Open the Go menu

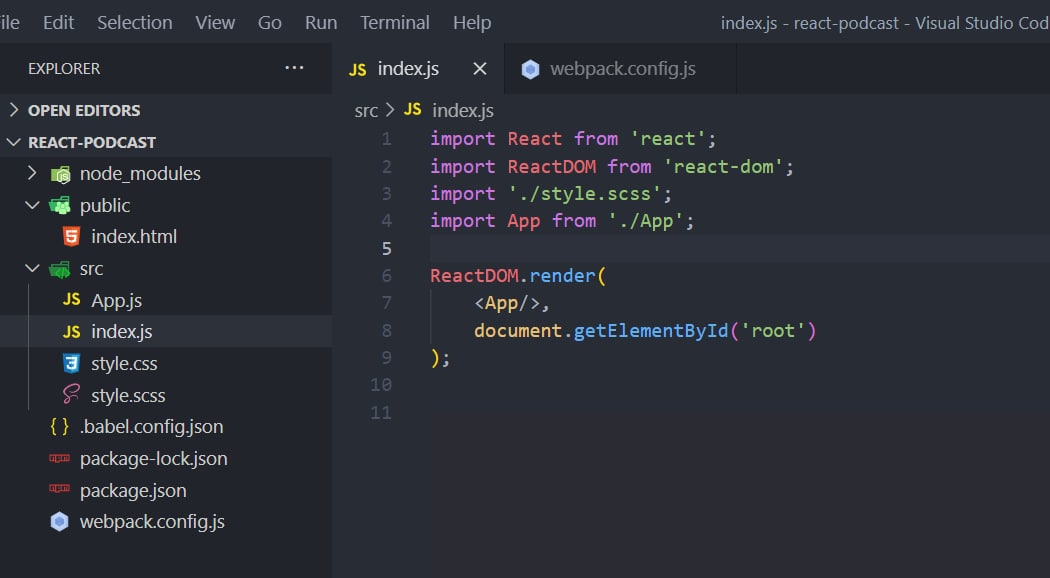click(x=270, y=23)
